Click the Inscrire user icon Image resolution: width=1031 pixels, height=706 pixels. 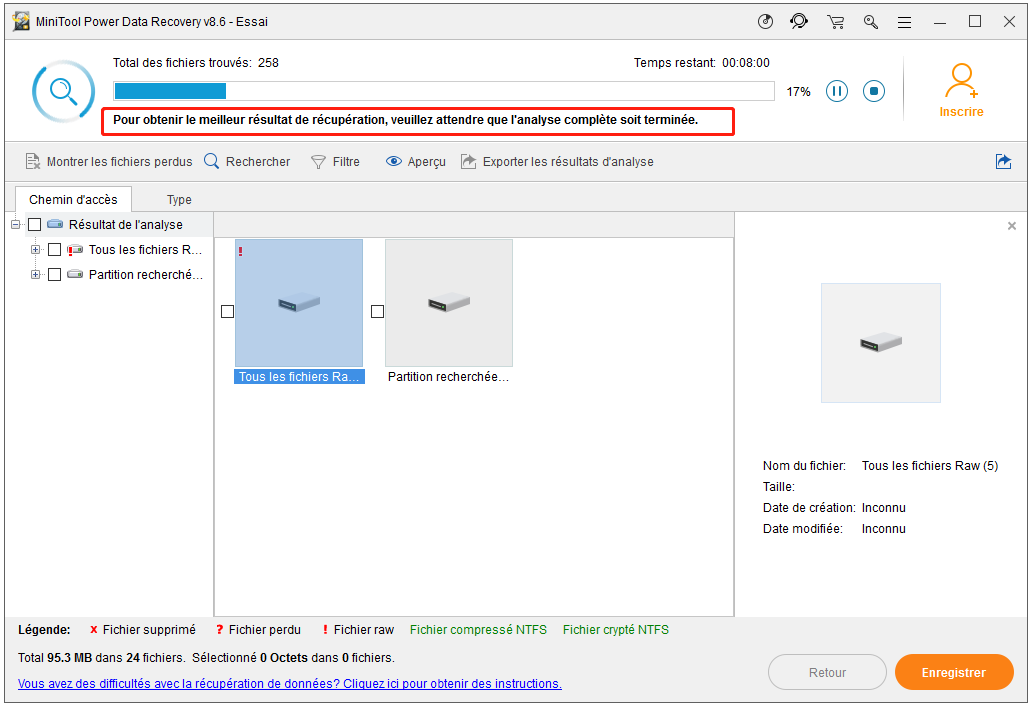(x=961, y=80)
